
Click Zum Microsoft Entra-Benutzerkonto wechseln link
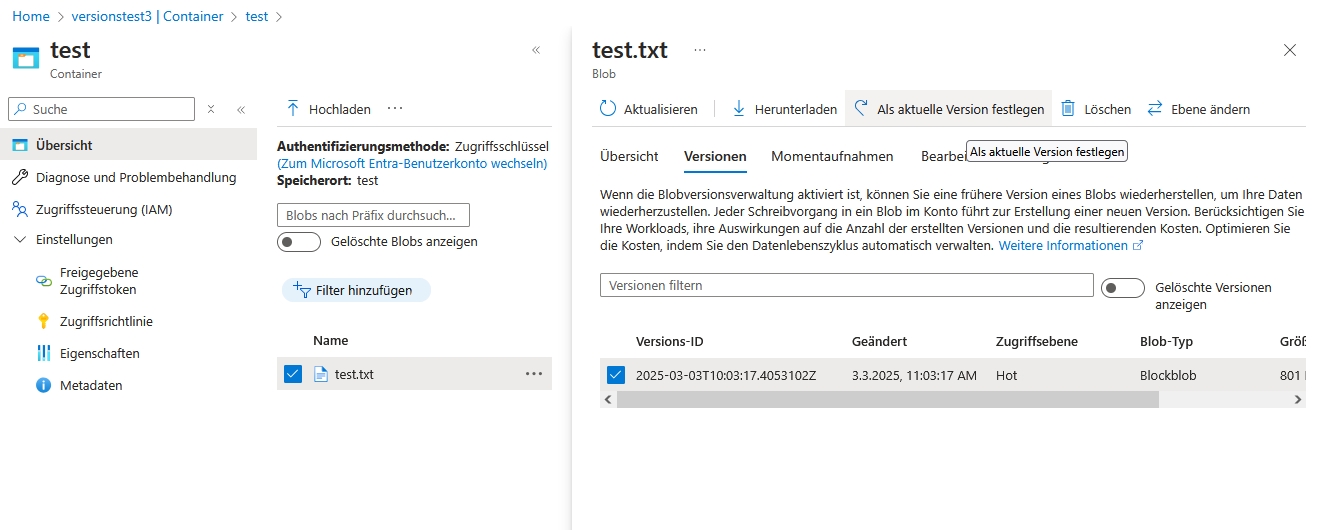coord(412,163)
